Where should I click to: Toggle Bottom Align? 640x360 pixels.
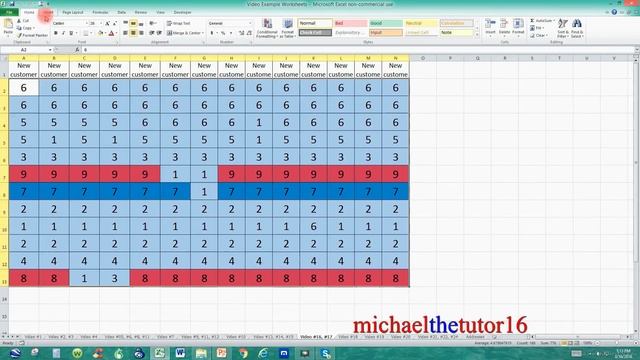coord(141,24)
